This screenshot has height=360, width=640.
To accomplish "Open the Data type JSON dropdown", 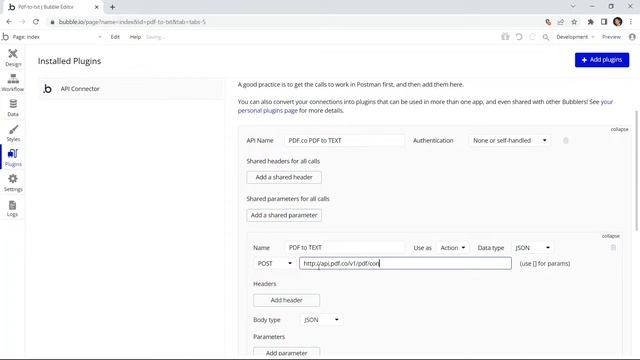I will pos(532,248).
